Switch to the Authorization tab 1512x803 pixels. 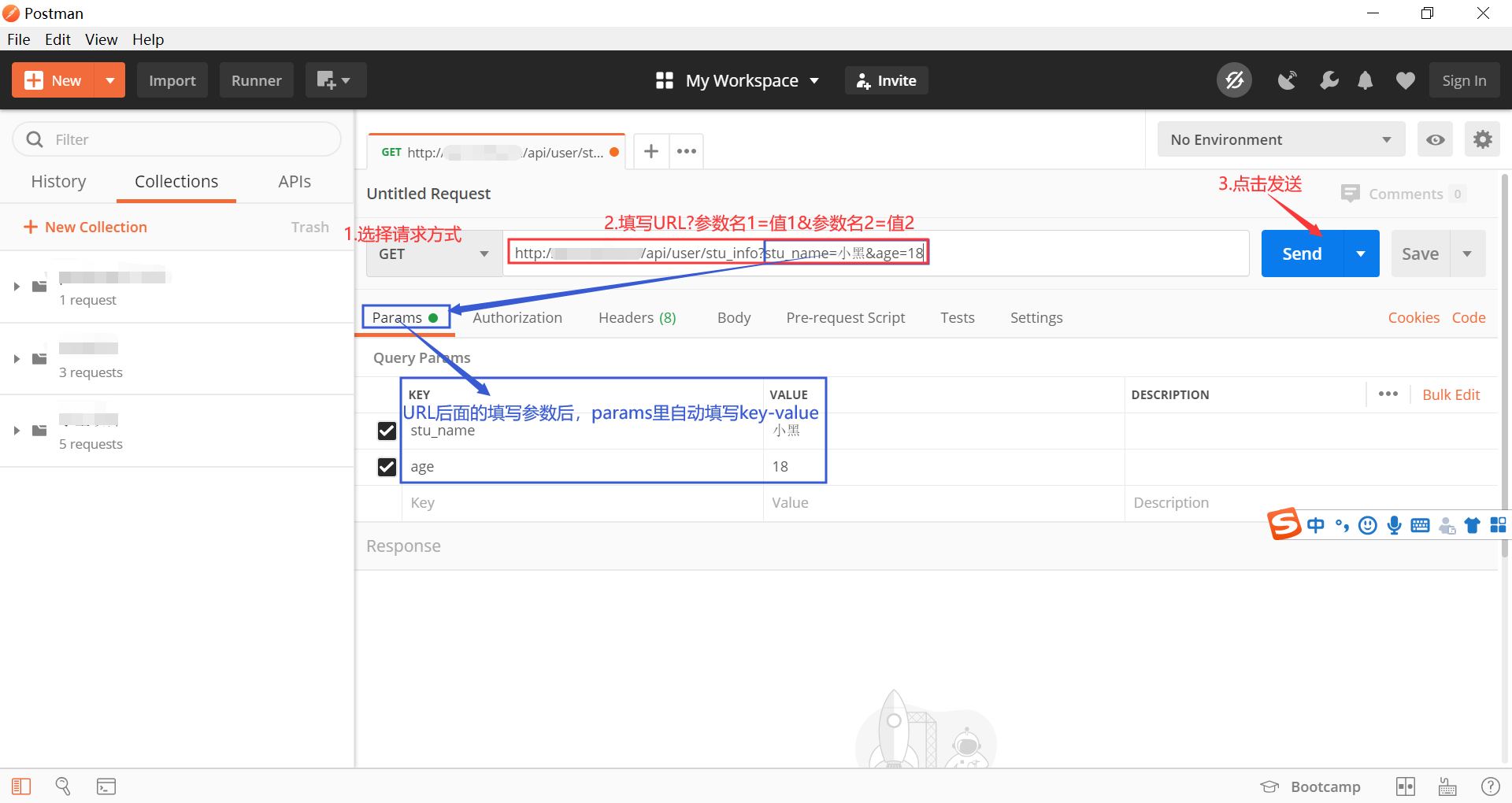[517, 317]
